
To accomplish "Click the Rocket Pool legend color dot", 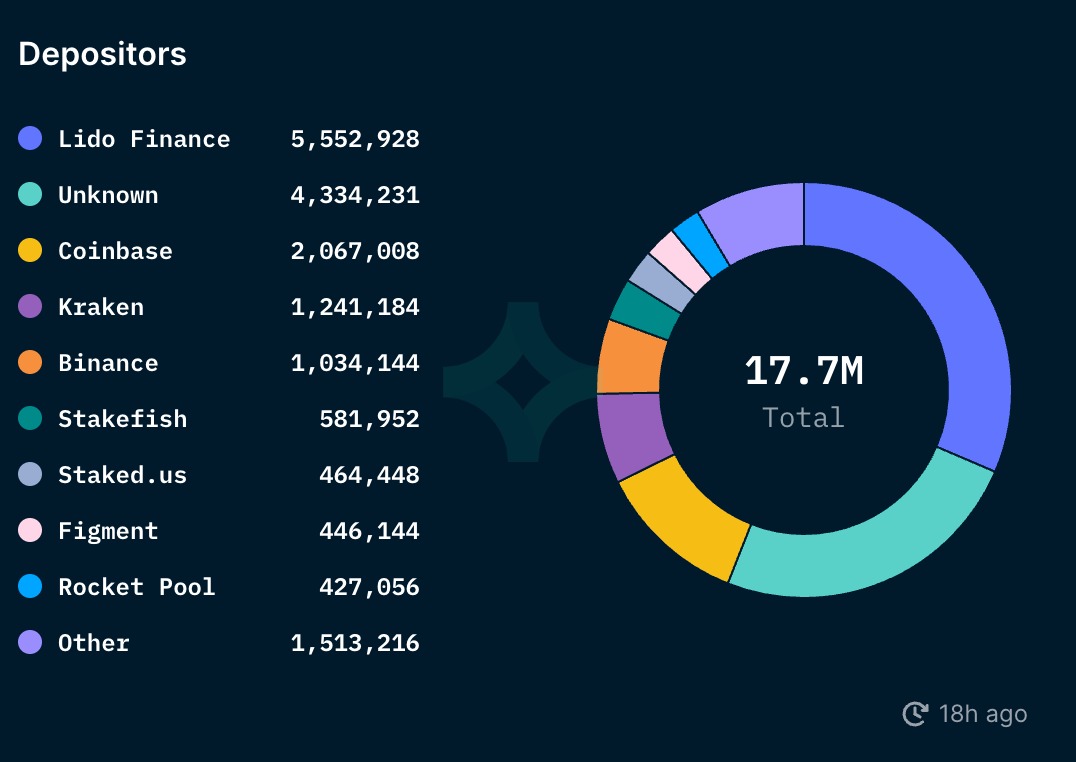I will [30, 586].
